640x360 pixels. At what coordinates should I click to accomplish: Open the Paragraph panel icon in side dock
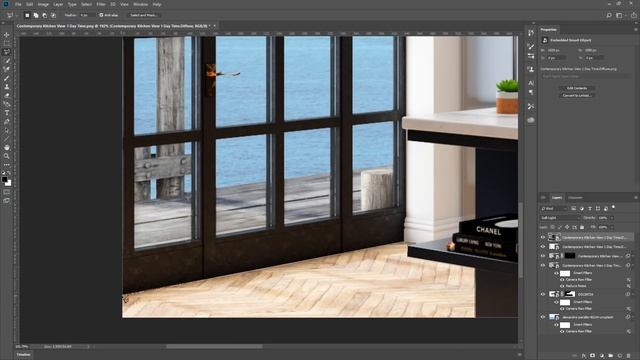(x=531, y=92)
